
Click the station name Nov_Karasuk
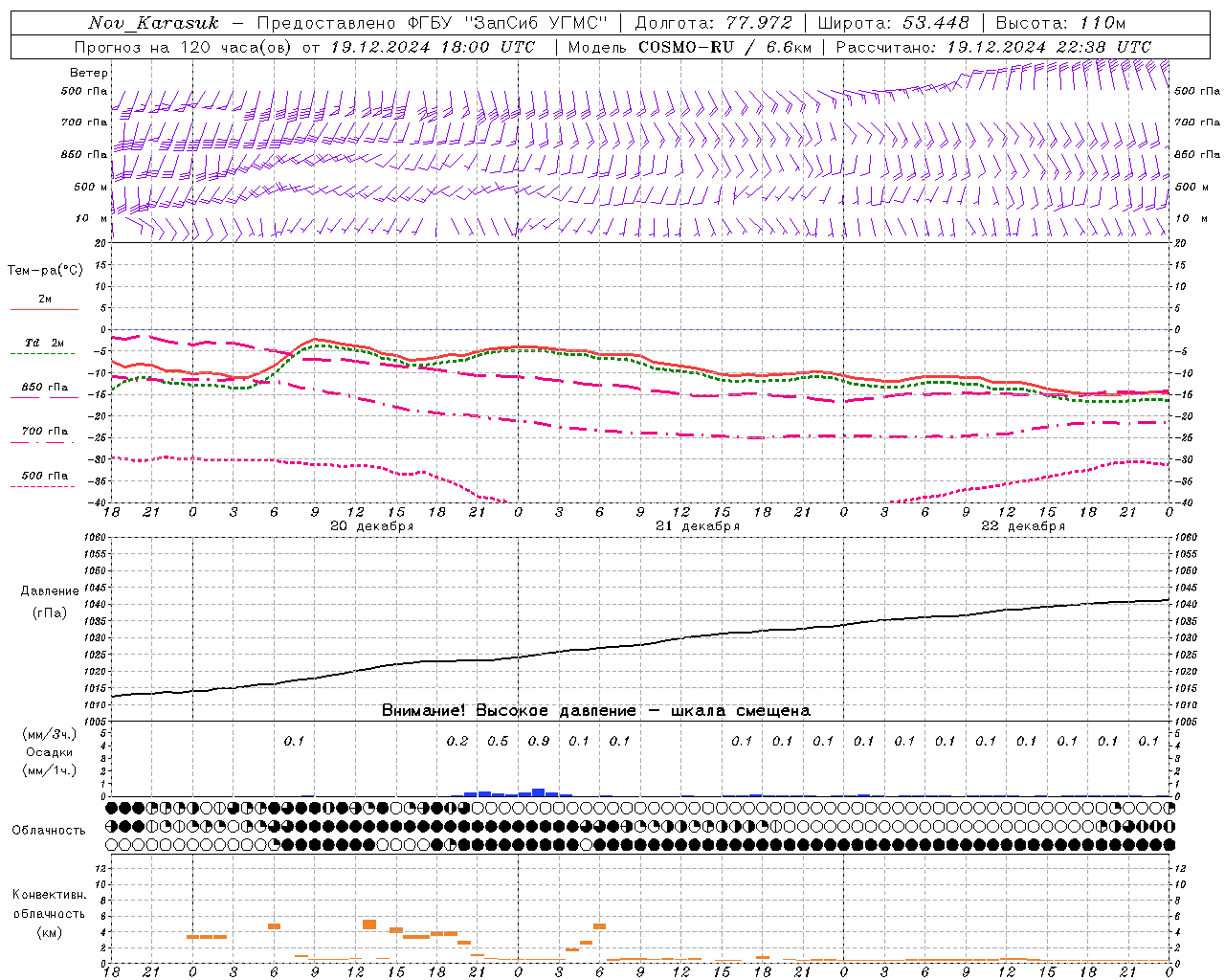click(153, 23)
